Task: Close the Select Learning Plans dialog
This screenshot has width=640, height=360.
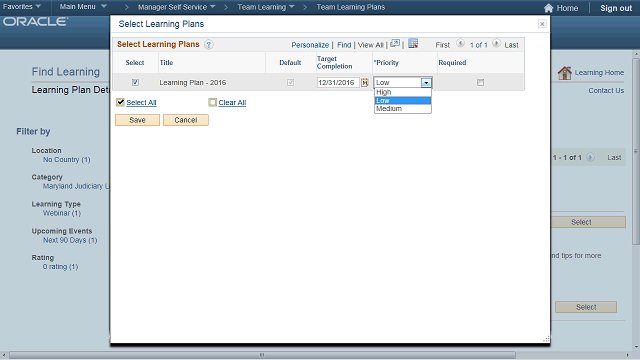Action: coord(542,24)
